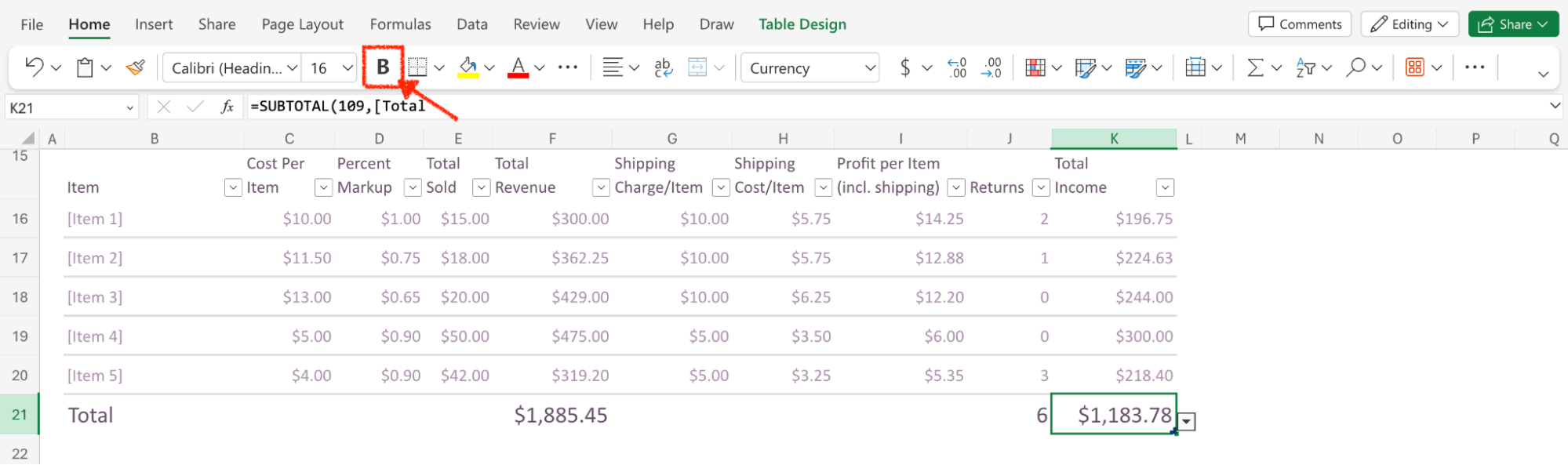Open the Returns column filter dropdown
The width and height of the screenshot is (1568, 465).
pos(1040,187)
